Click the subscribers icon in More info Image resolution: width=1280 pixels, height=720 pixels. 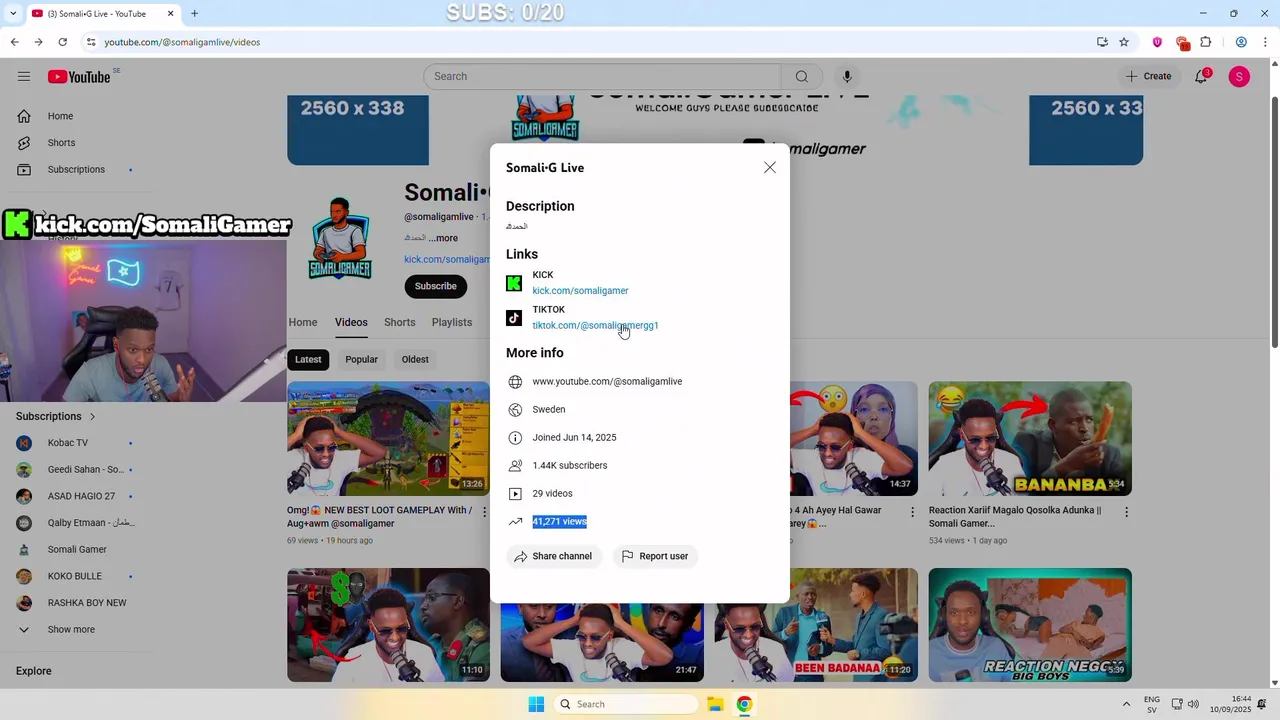pos(515,466)
